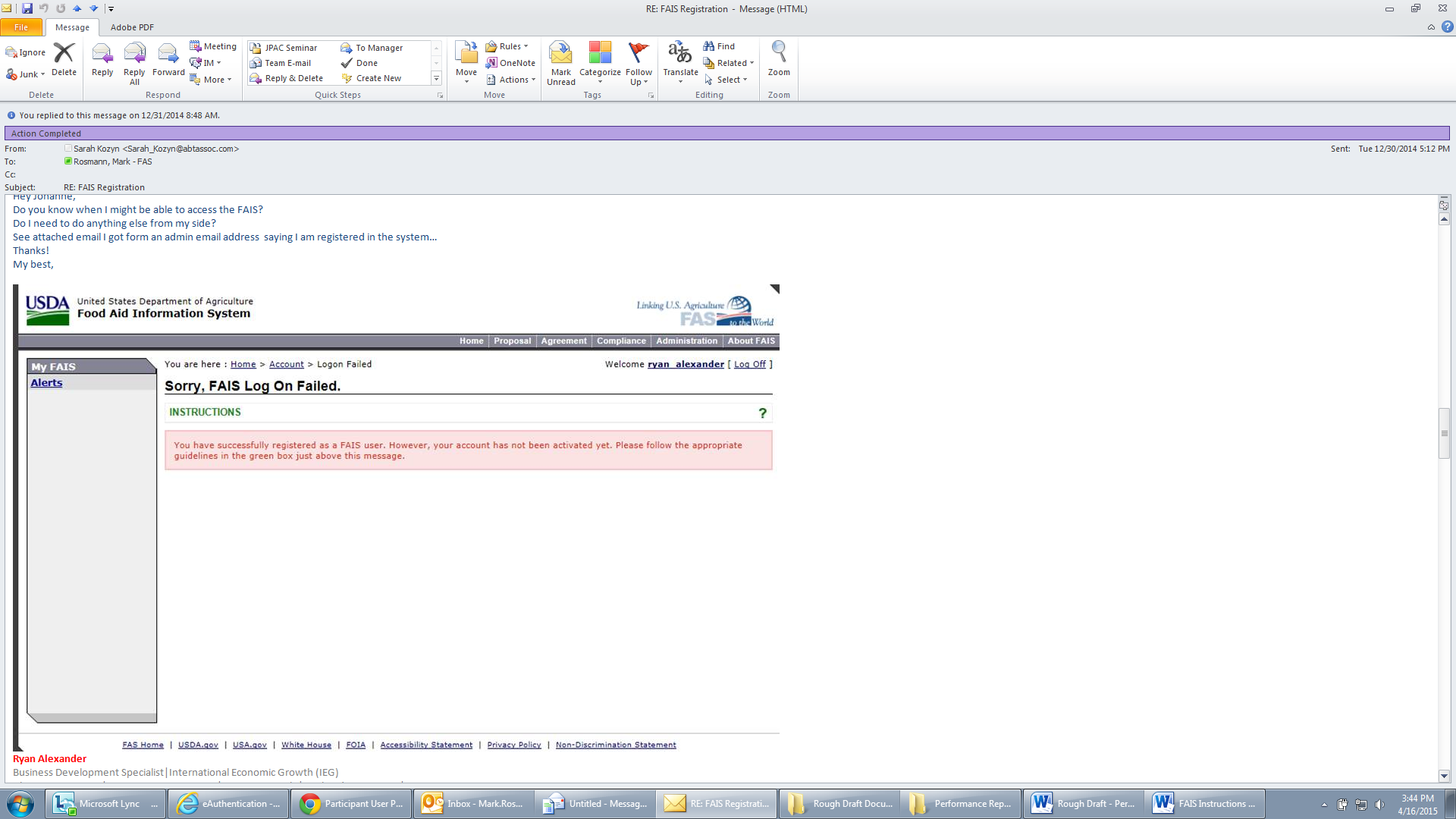Click the message body vertical scrollbar

coord(1444,433)
